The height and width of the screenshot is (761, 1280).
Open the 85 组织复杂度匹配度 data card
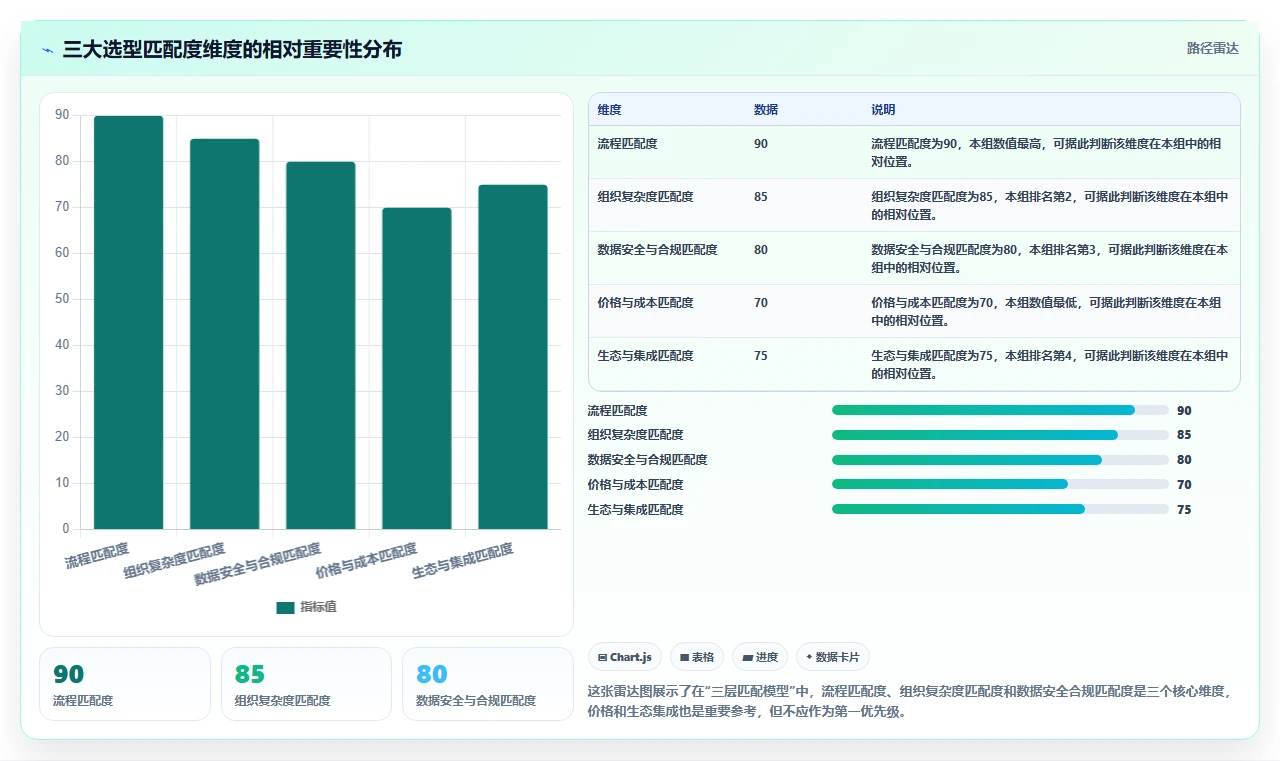point(306,684)
